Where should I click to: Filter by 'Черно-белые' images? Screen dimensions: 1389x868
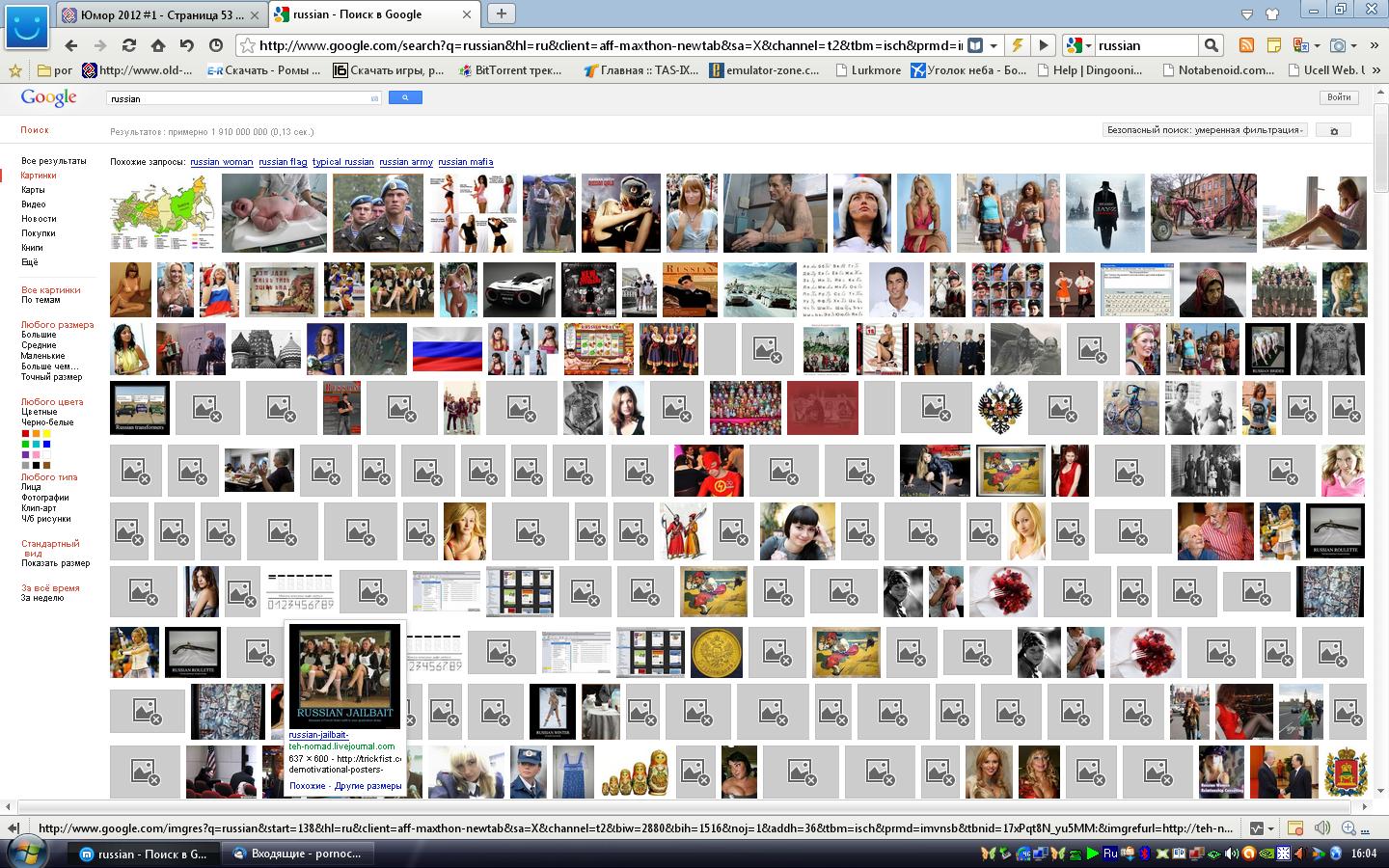(47, 422)
